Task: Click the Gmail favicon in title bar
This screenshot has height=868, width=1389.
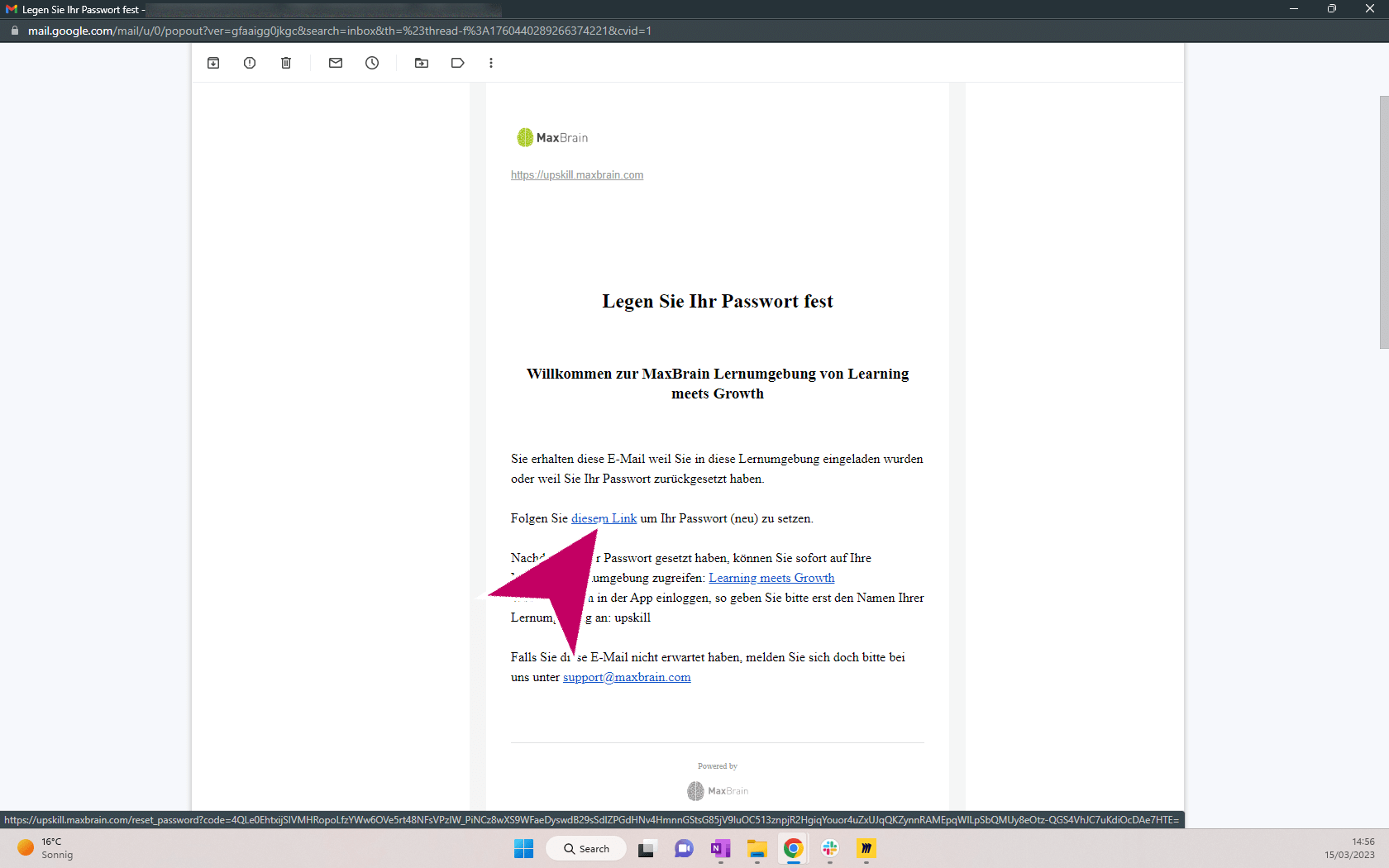Action: coord(11,10)
